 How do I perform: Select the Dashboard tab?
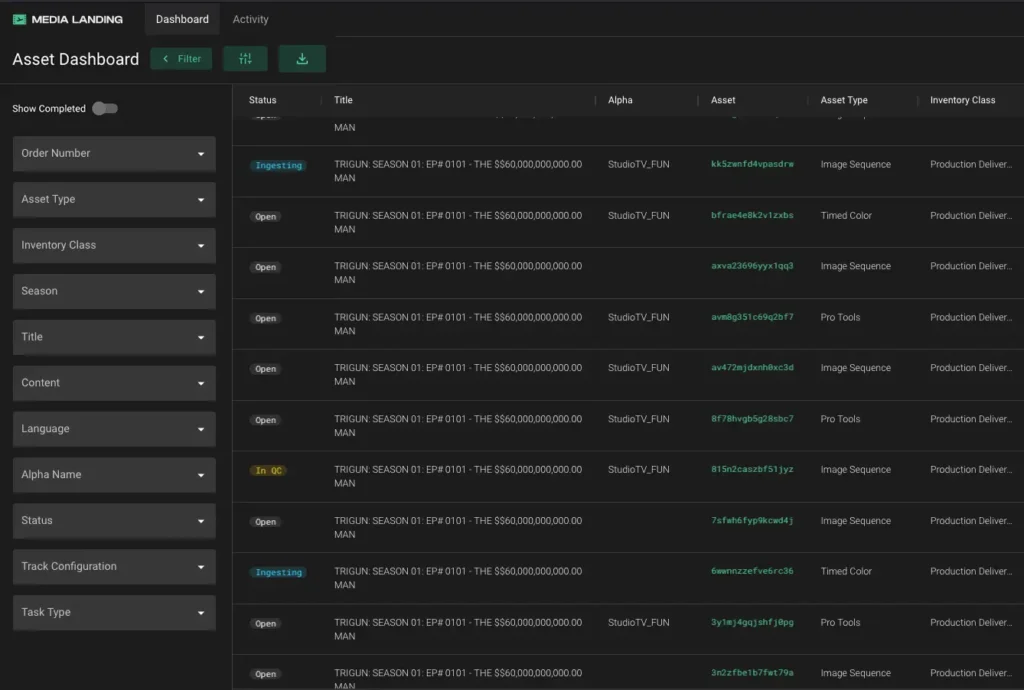pos(182,19)
